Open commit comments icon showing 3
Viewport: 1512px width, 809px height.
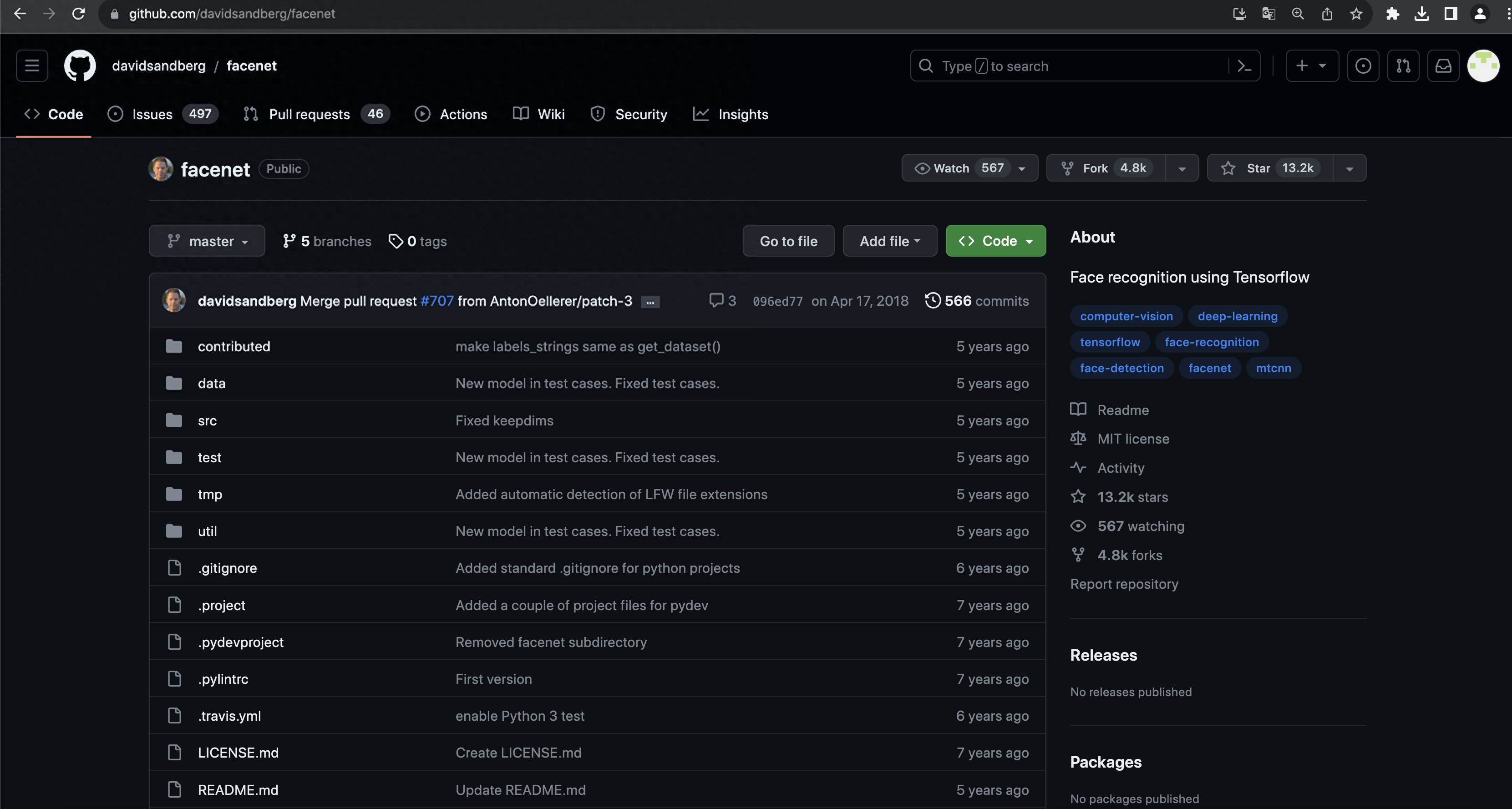pos(722,300)
